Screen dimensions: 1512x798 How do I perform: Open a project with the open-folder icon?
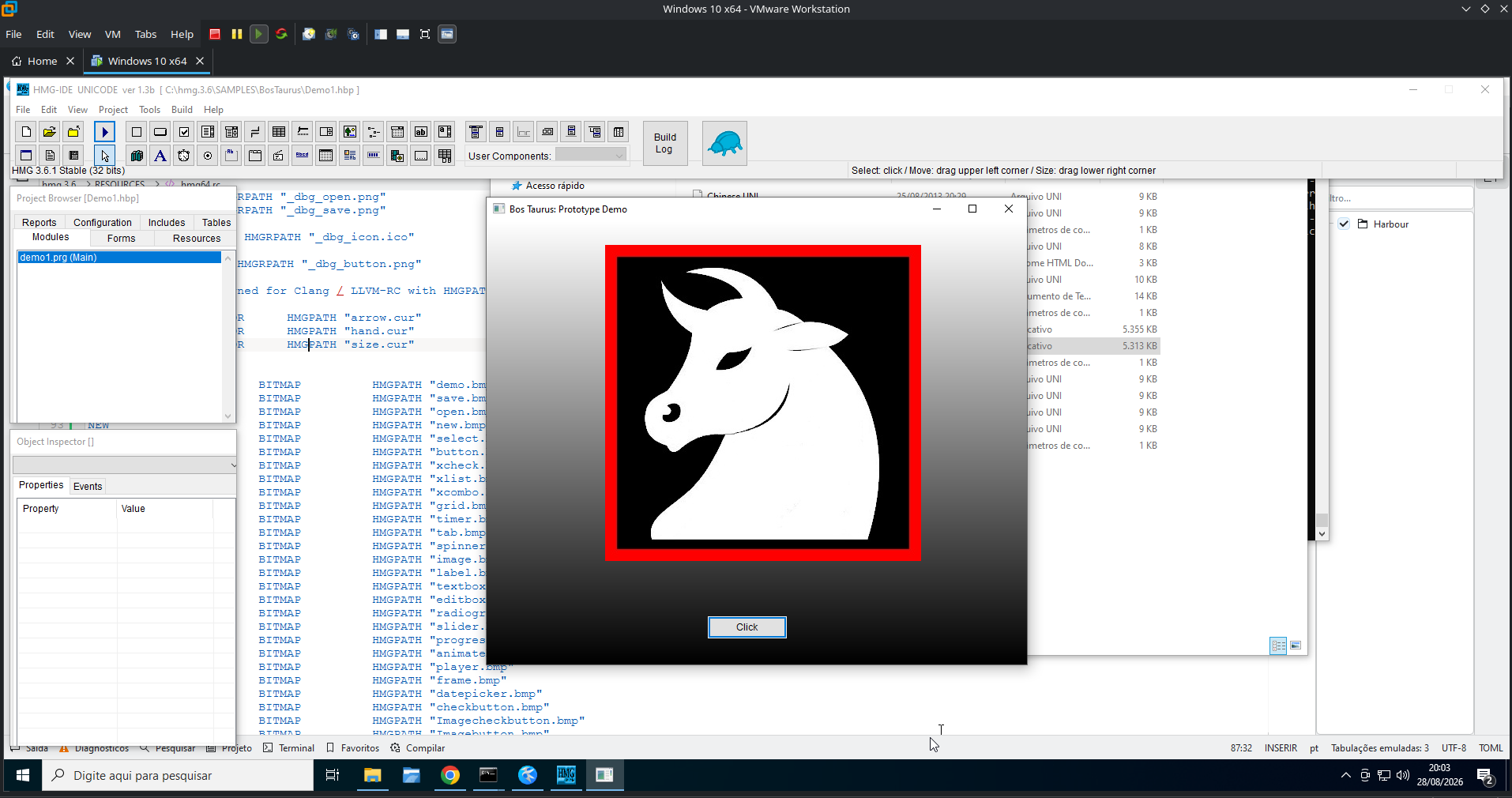pyautogui.click(x=50, y=132)
